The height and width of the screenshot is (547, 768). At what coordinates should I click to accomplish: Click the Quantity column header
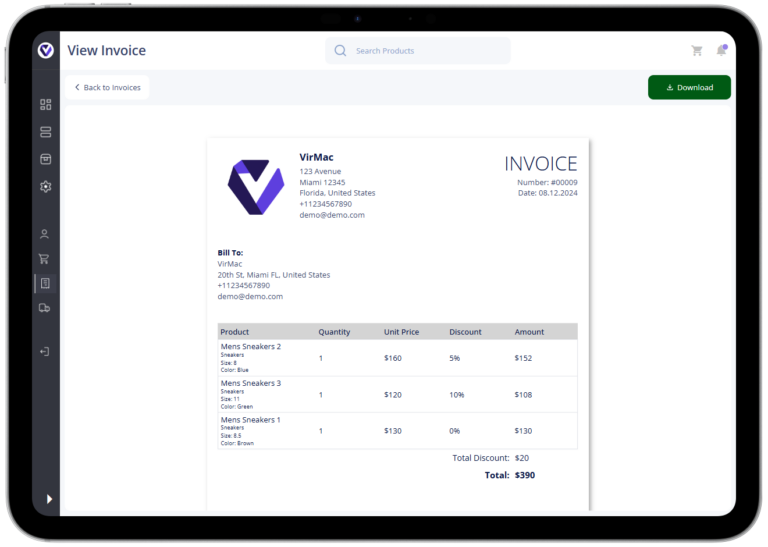click(334, 332)
